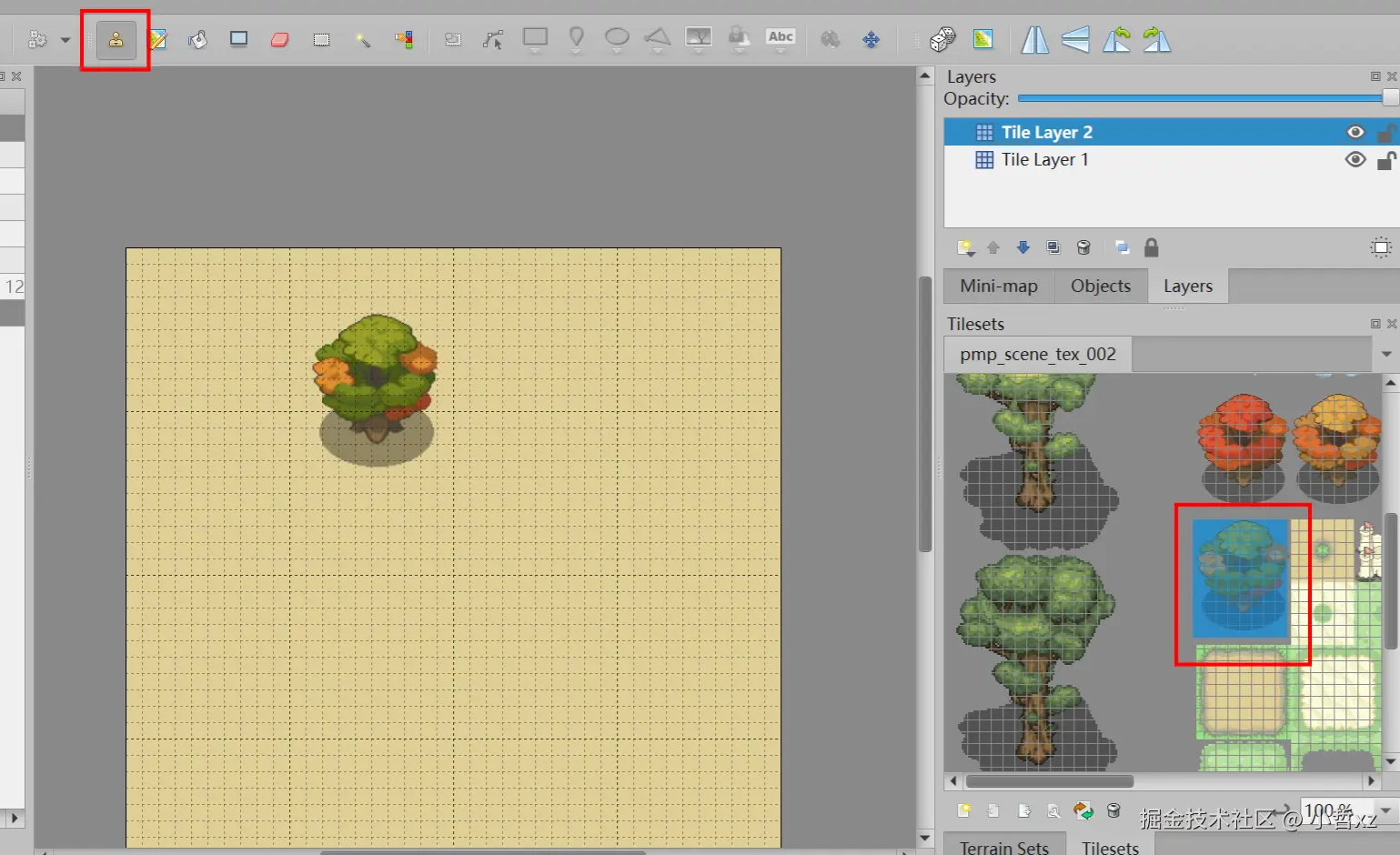Select the orange tree tile in tileset

(1336, 441)
